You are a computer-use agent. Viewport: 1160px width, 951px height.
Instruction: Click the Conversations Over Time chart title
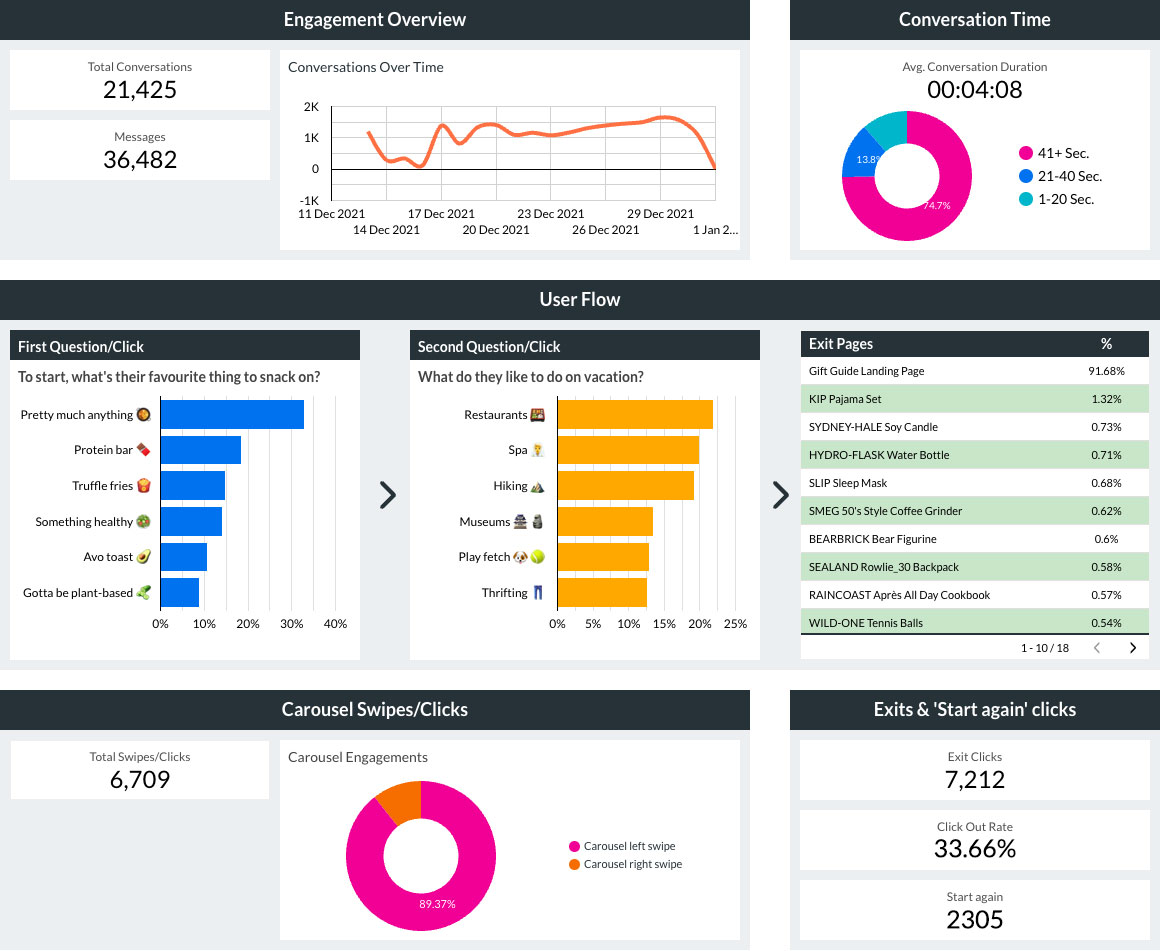365,67
